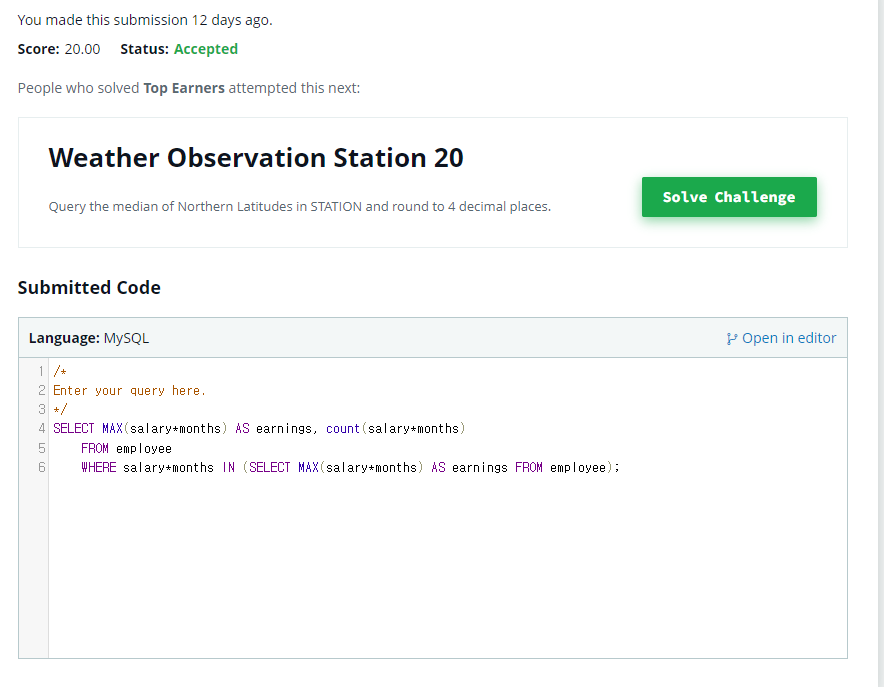
Task: Select the Score value 20.00
Action: coord(82,49)
